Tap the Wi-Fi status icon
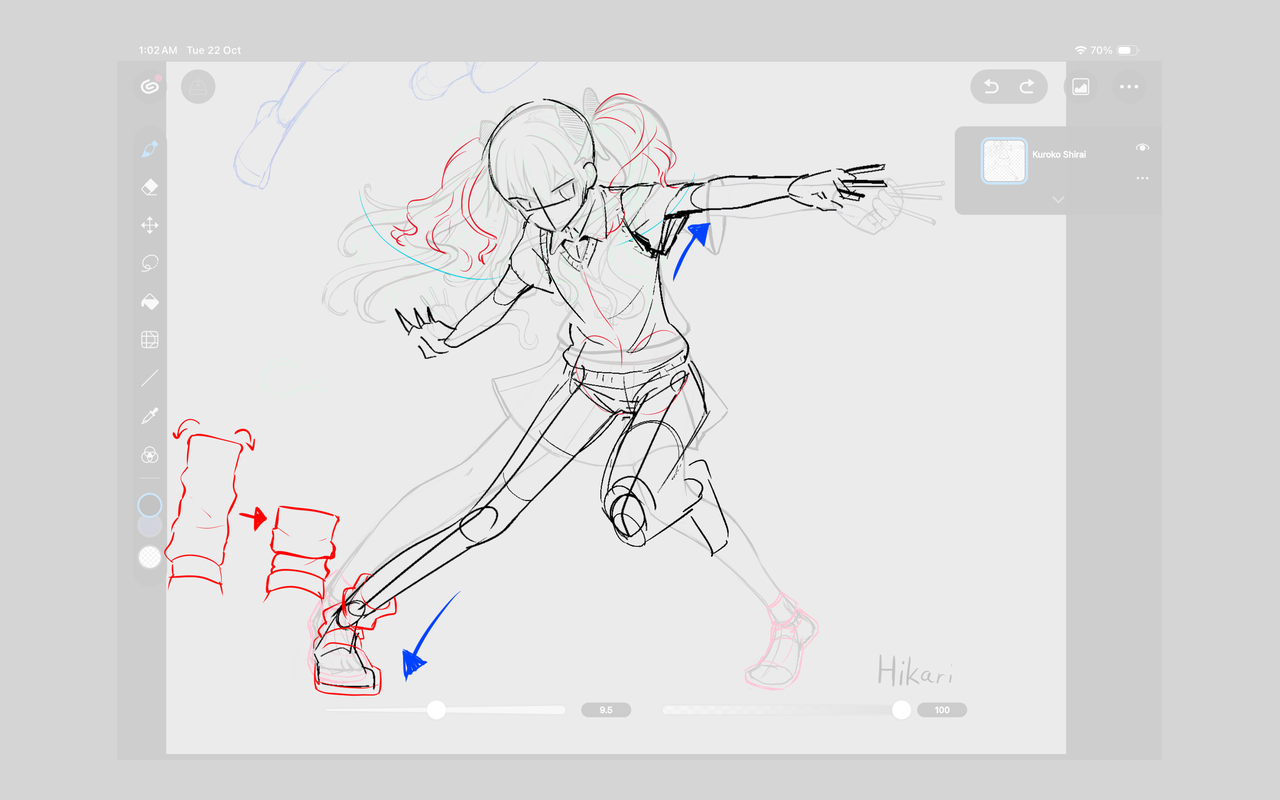 (1080, 50)
